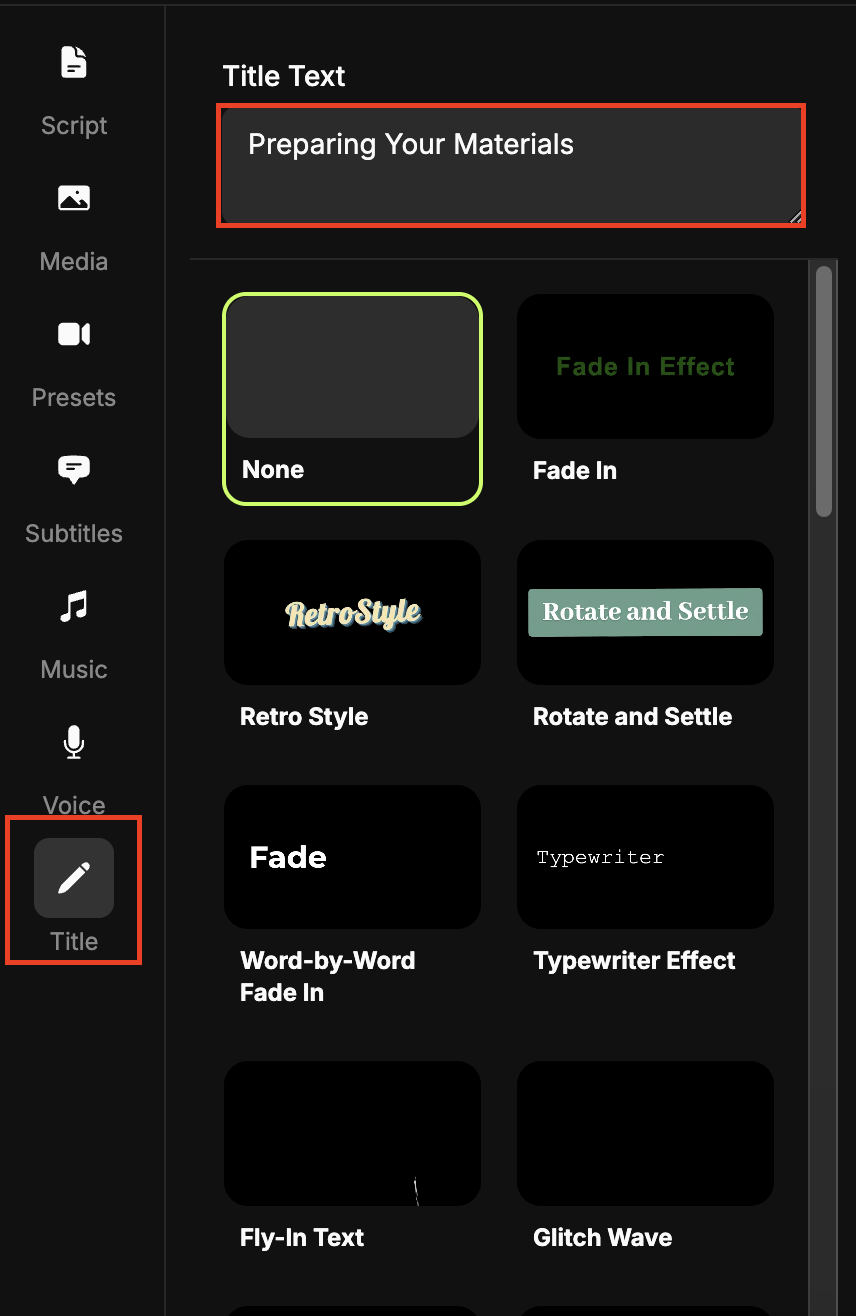Choose the Word-by-Word Fade preview thumbnail
Image resolution: width=856 pixels, height=1316 pixels.
(x=352, y=857)
